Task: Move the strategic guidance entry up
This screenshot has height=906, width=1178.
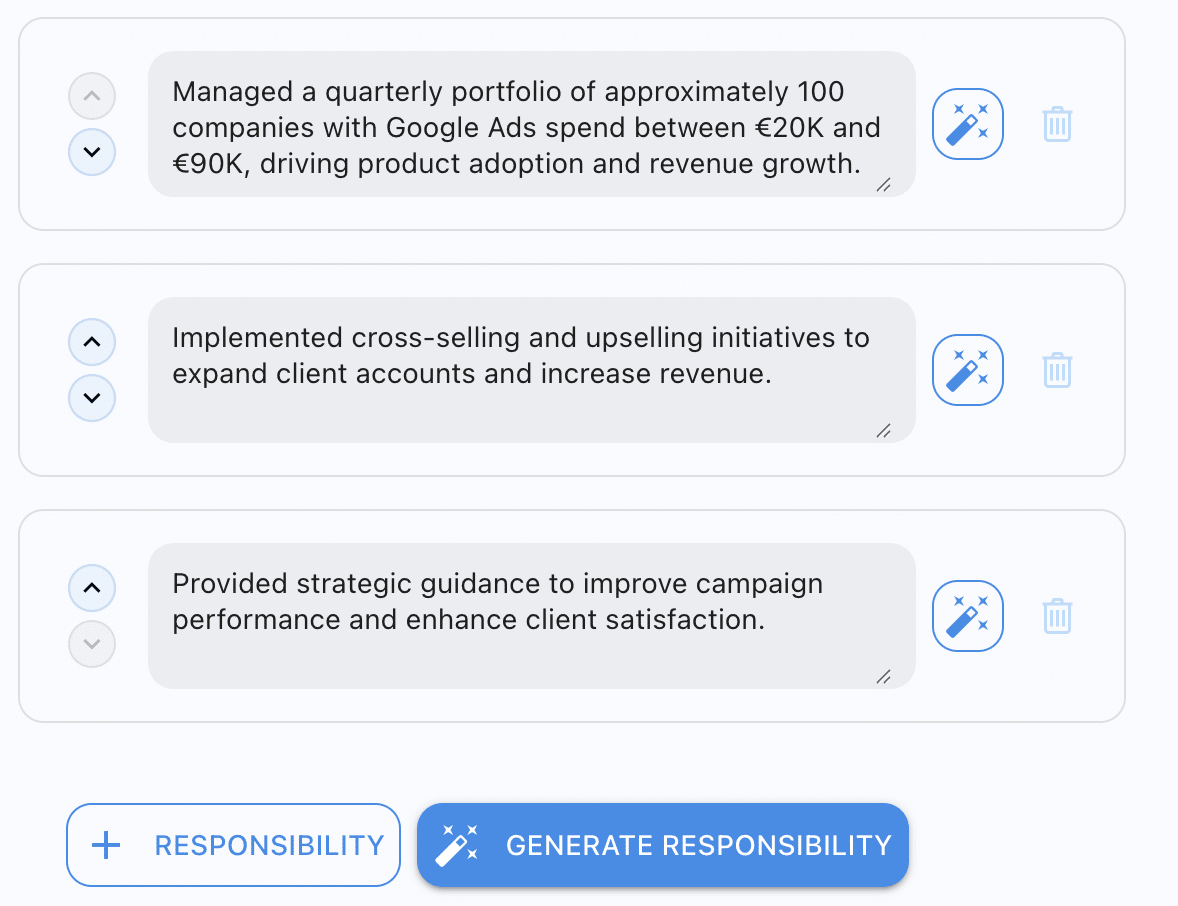Action: tap(91, 588)
